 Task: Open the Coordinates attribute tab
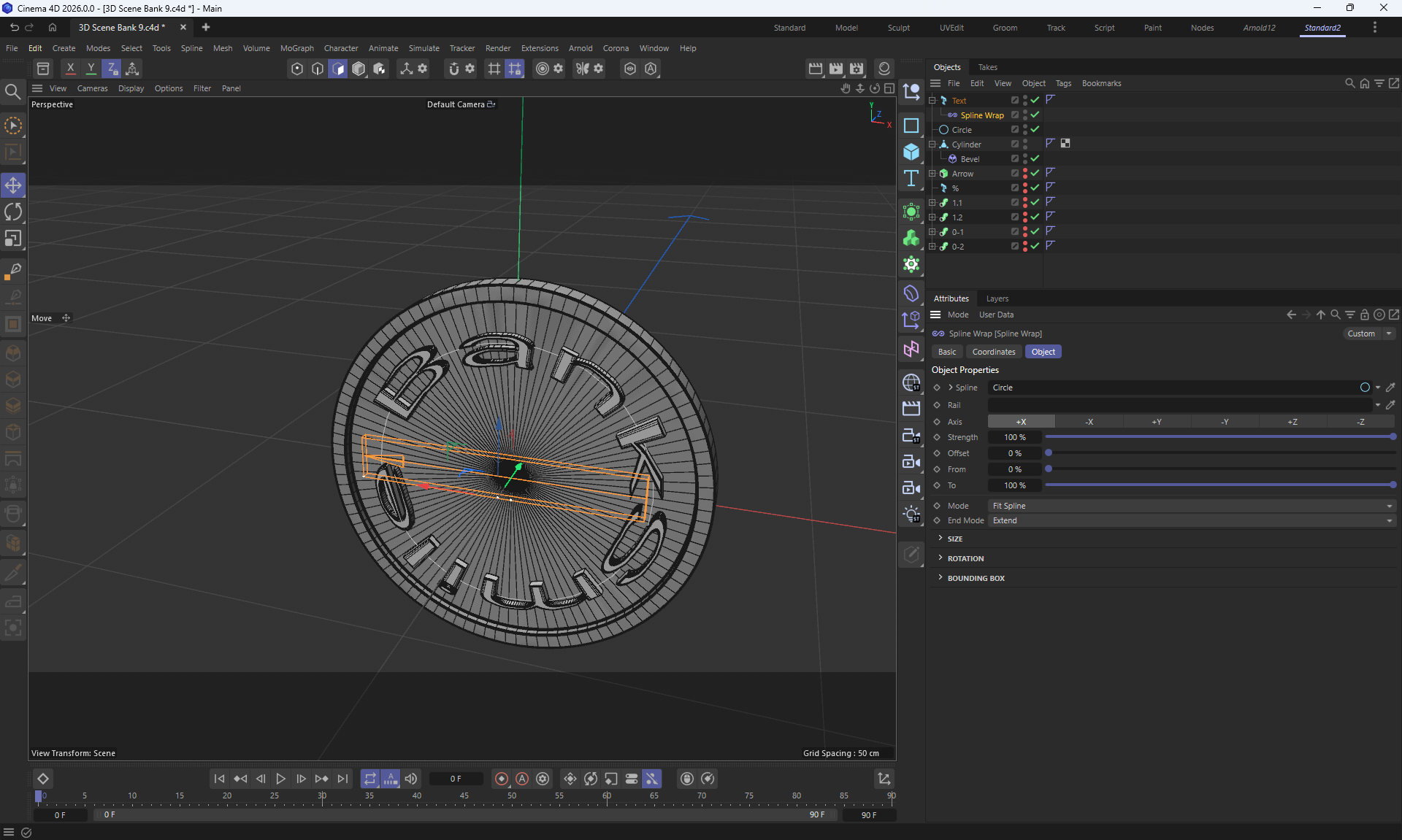993,352
